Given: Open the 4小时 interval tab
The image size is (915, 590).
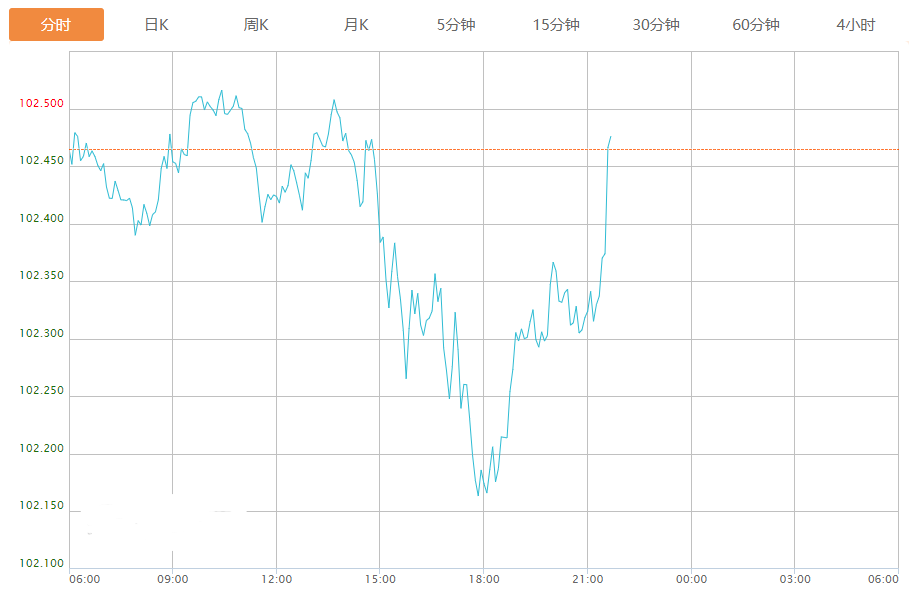Looking at the screenshot, I should pos(856,25).
